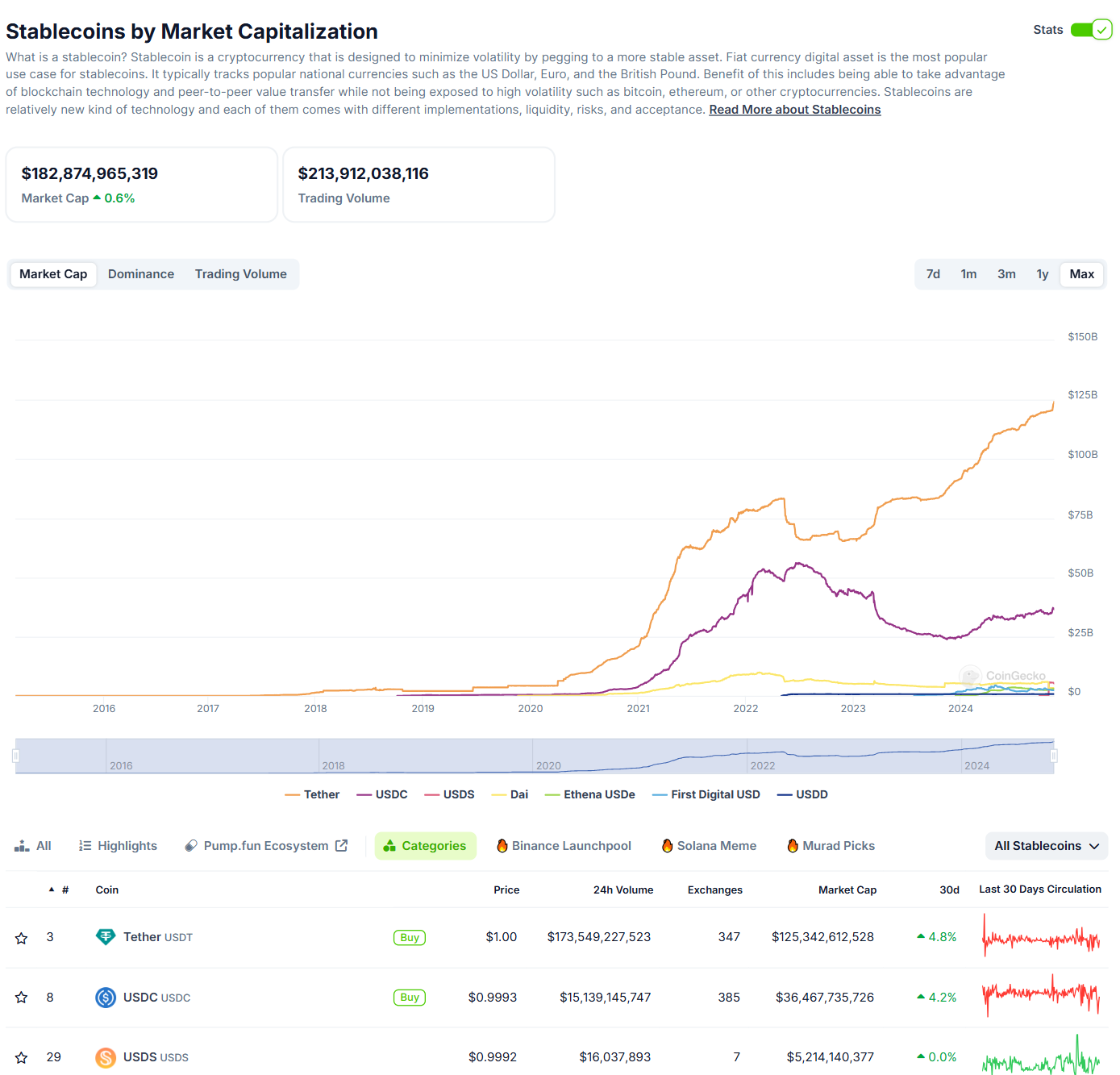This screenshot has width=1120, height=1075.
Task: Favorite Tether with the star icon
Action: tap(22, 938)
